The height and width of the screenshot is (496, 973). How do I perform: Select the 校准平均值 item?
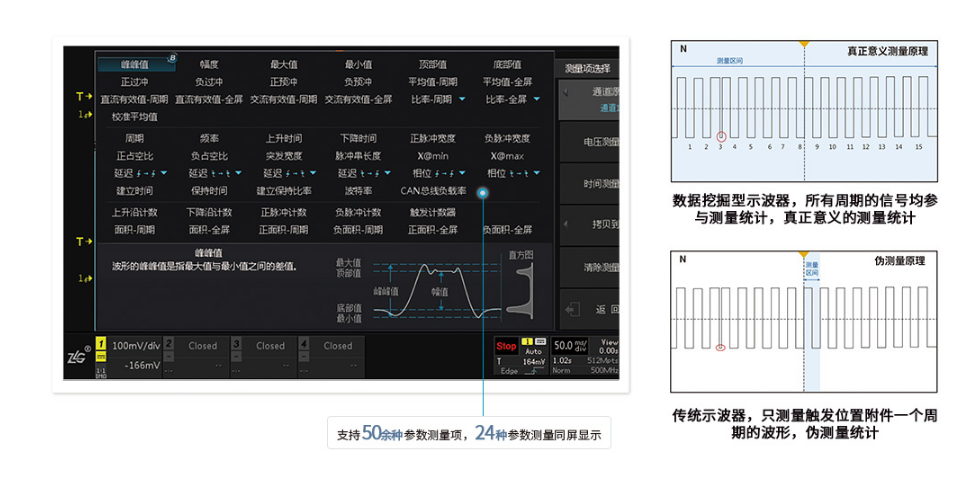click(x=135, y=117)
